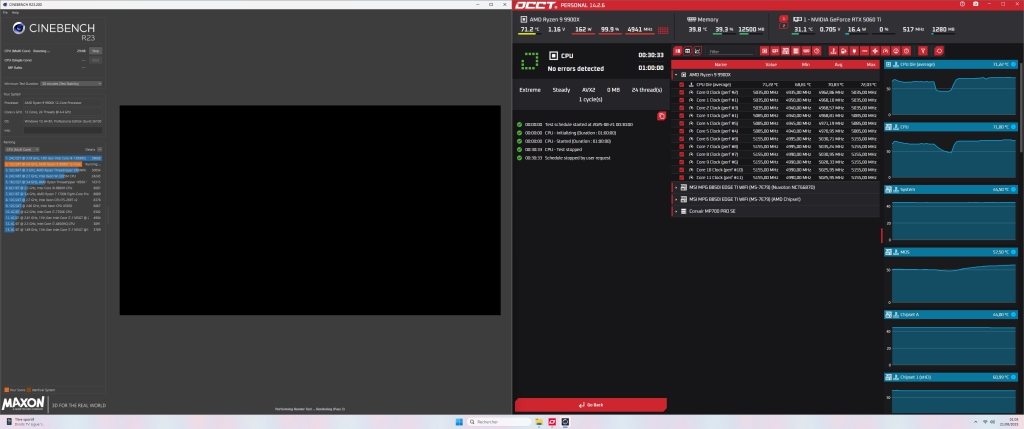The width and height of the screenshot is (1024, 429).
Task: Click the Filter text field in OCCT
Action: click(731, 52)
